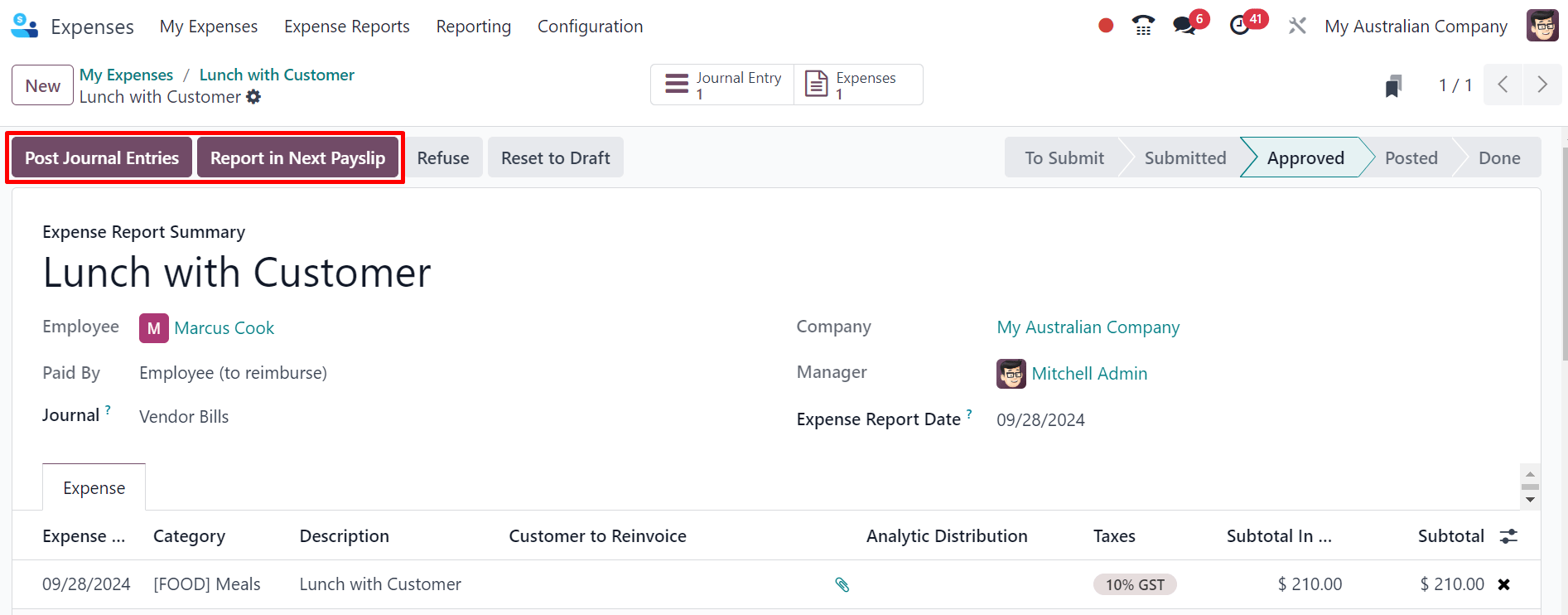Open the activities clock icon
This screenshot has height=615, width=1568.
tap(1240, 26)
